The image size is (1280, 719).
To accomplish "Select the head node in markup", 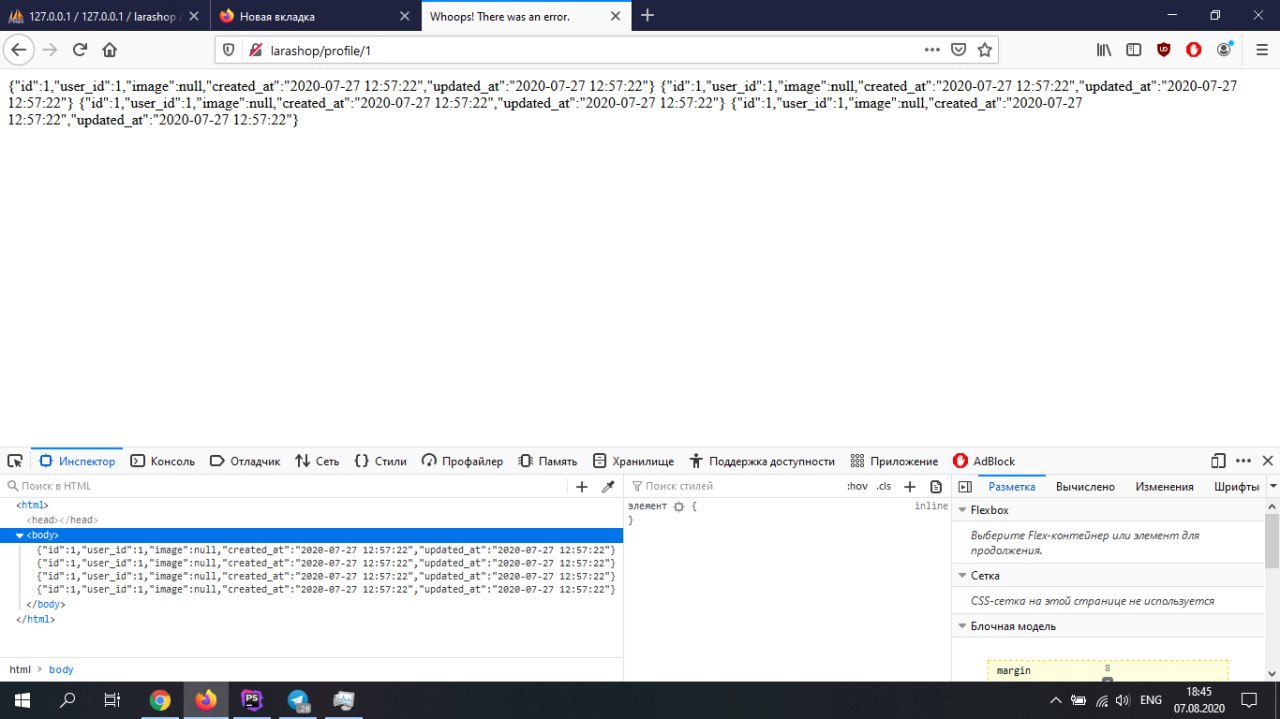I will click(62, 520).
